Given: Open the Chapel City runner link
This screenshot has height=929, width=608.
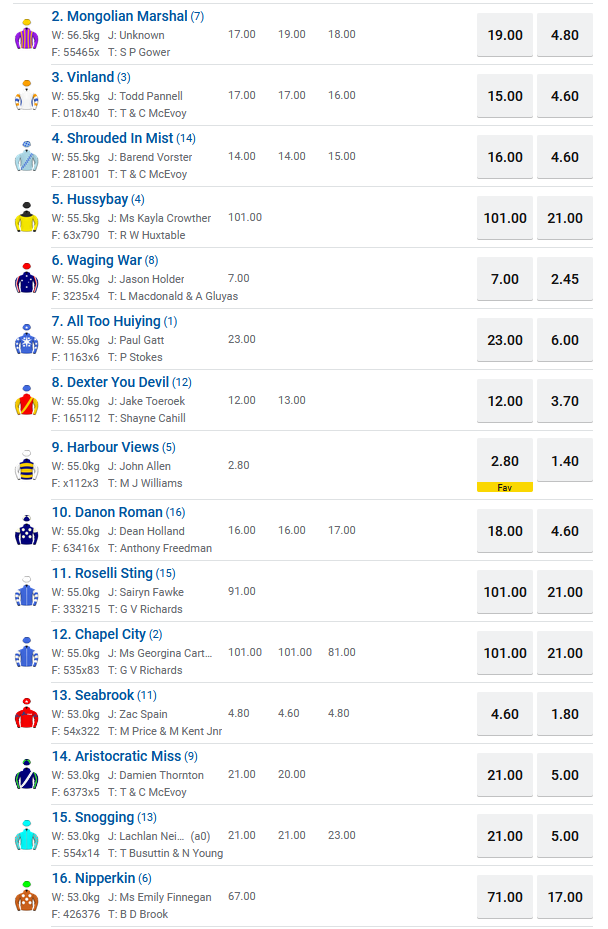Looking at the screenshot, I should point(106,634).
